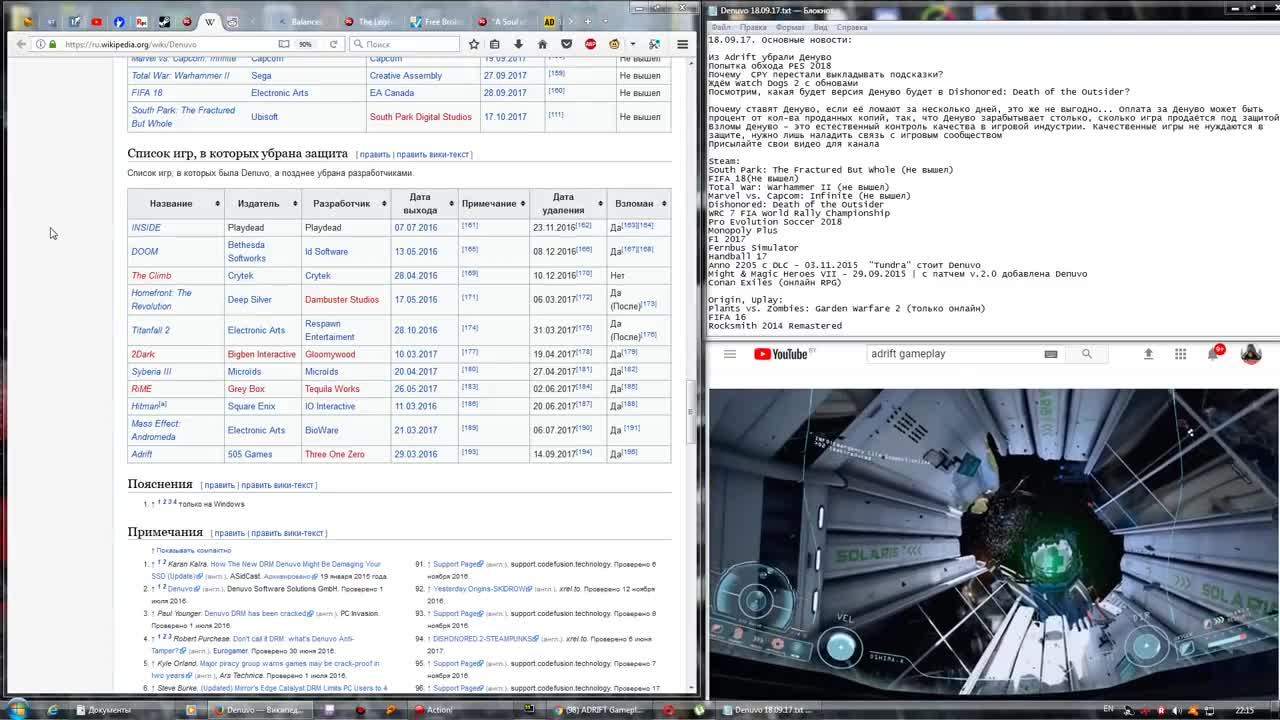
Task: Open YouTube on-screen keyboard icon
Action: tap(1051, 354)
